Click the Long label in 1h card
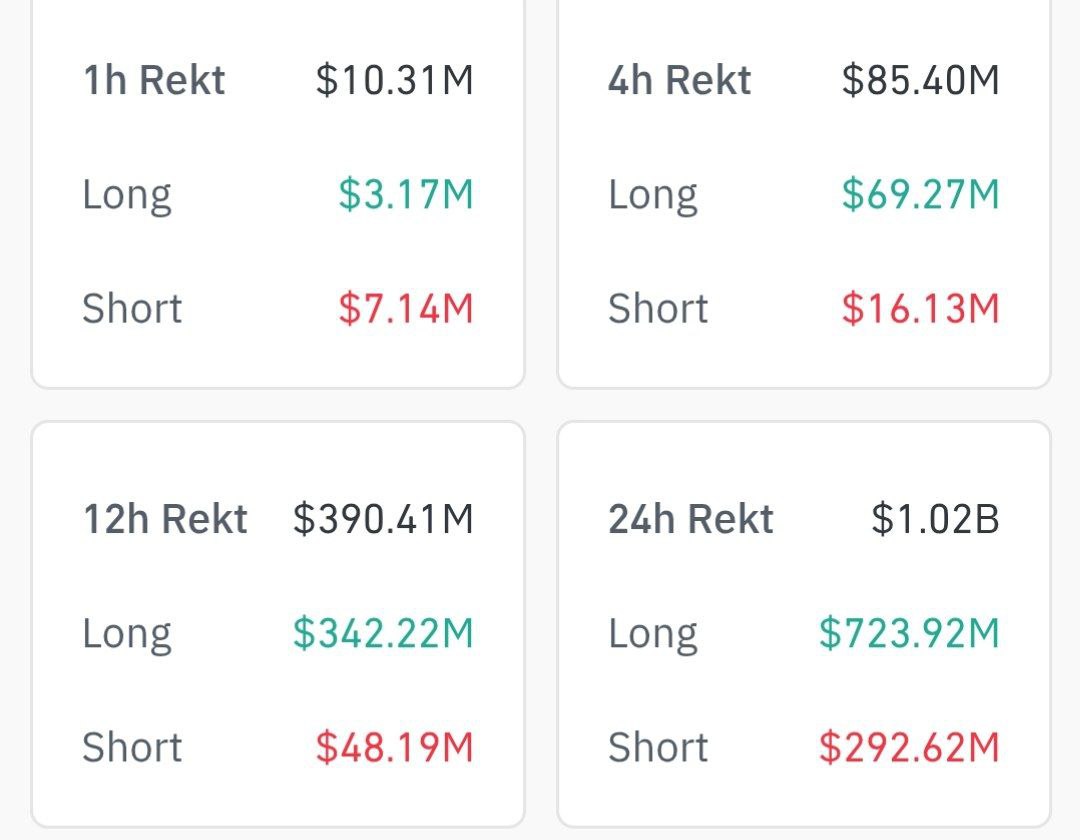This screenshot has height=840, width=1080. click(x=127, y=194)
